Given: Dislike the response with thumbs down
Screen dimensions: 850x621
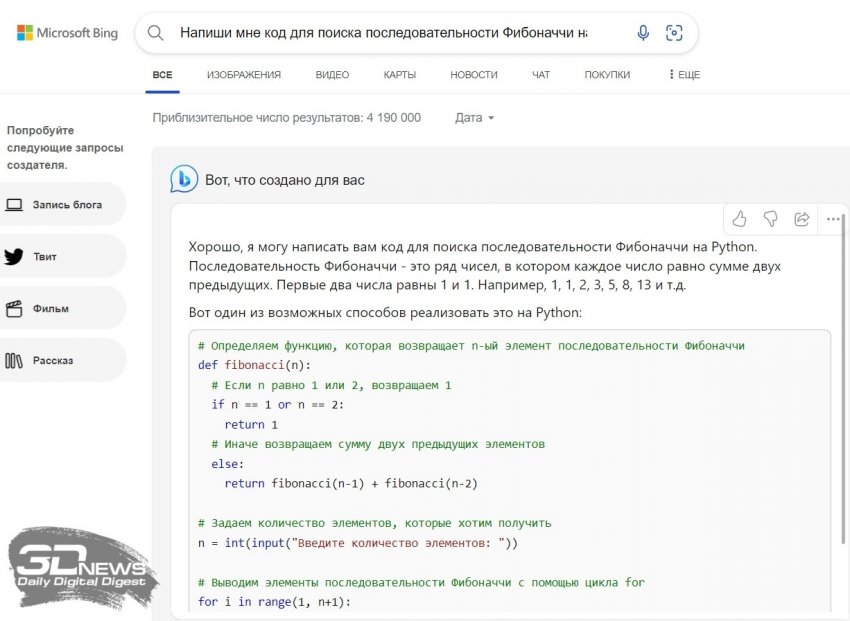Looking at the screenshot, I should (x=770, y=219).
